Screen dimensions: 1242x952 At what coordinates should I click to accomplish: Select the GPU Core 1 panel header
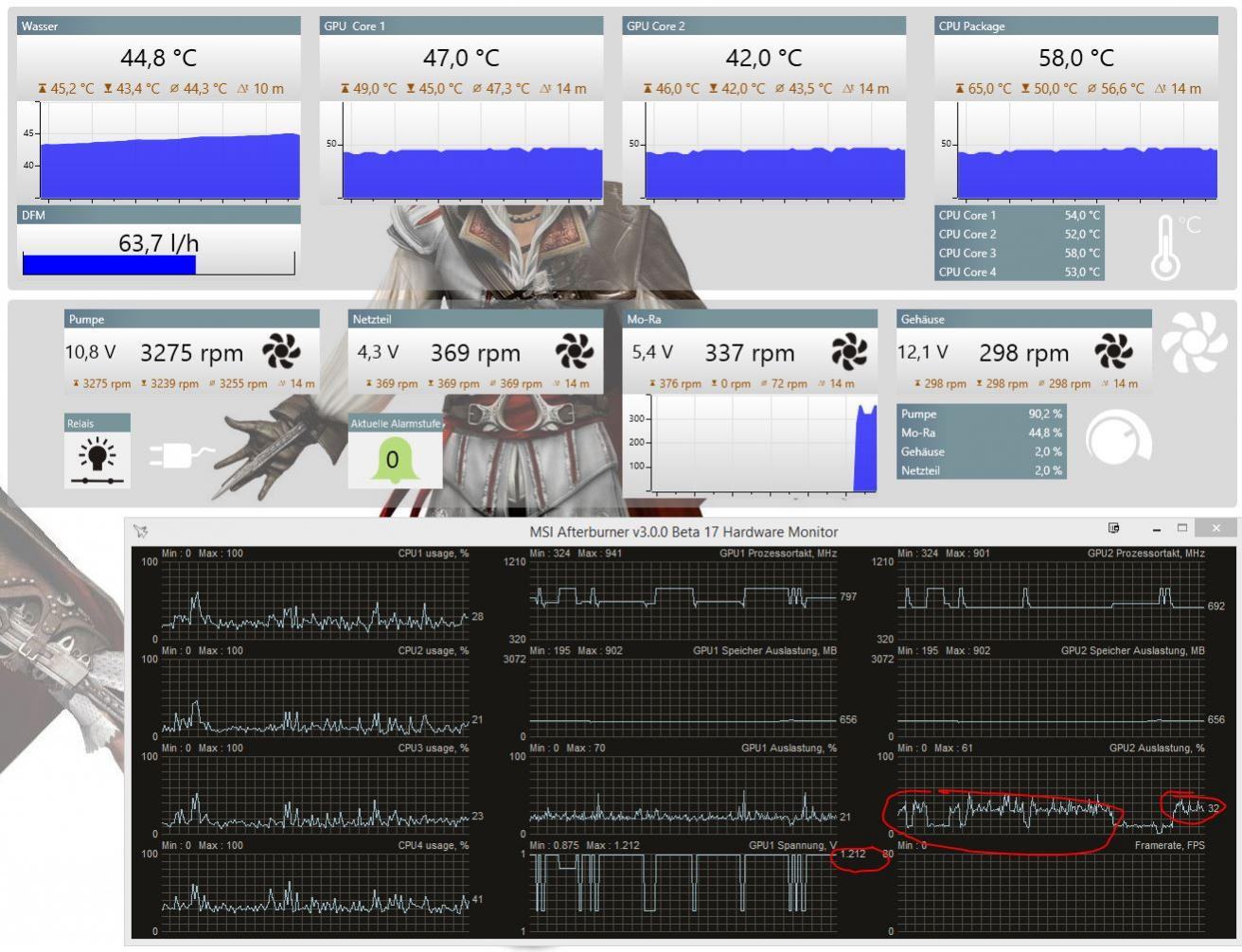point(462,26)
